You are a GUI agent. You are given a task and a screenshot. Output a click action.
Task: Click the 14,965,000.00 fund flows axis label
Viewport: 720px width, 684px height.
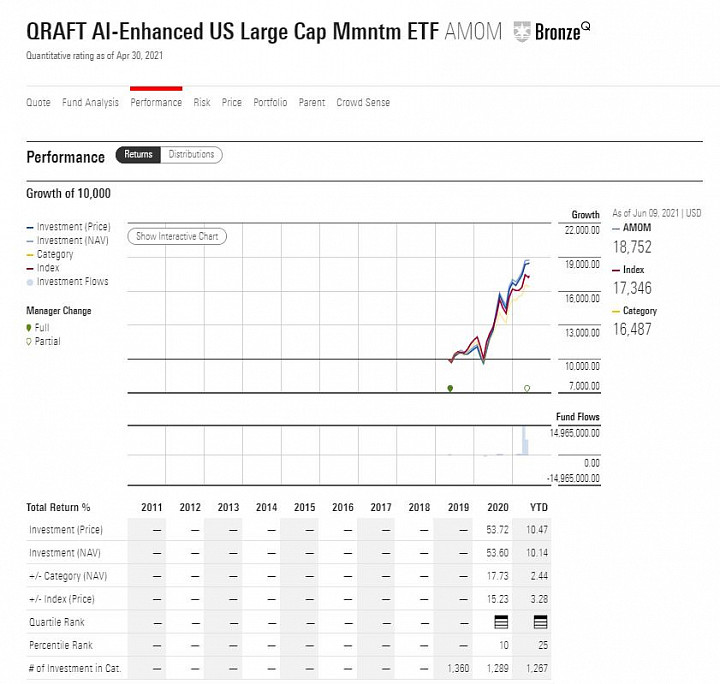click(x=575, y=433)
